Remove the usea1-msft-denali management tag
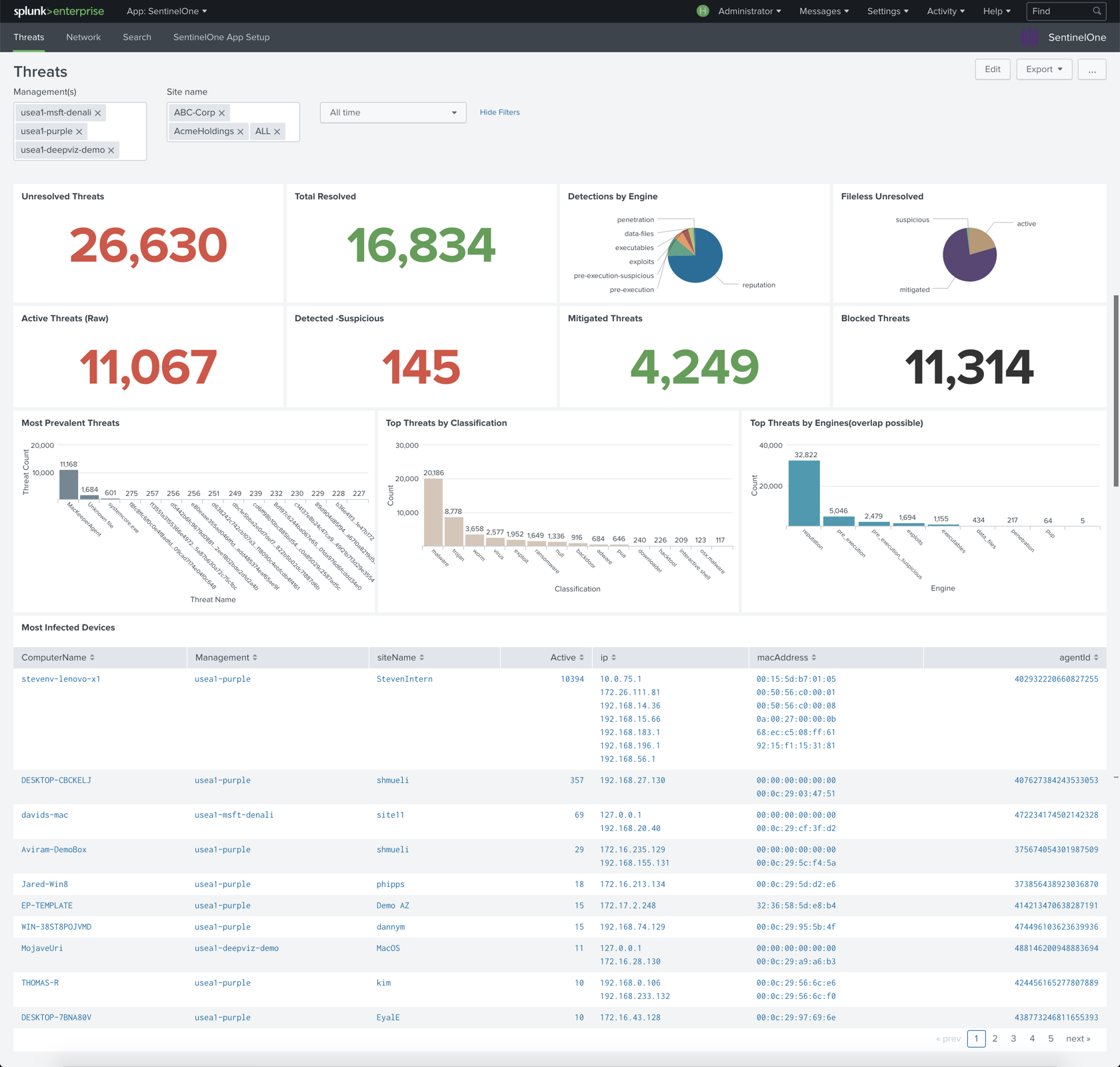This screenshot has width=1120, height=1067. tap(98, 113)
